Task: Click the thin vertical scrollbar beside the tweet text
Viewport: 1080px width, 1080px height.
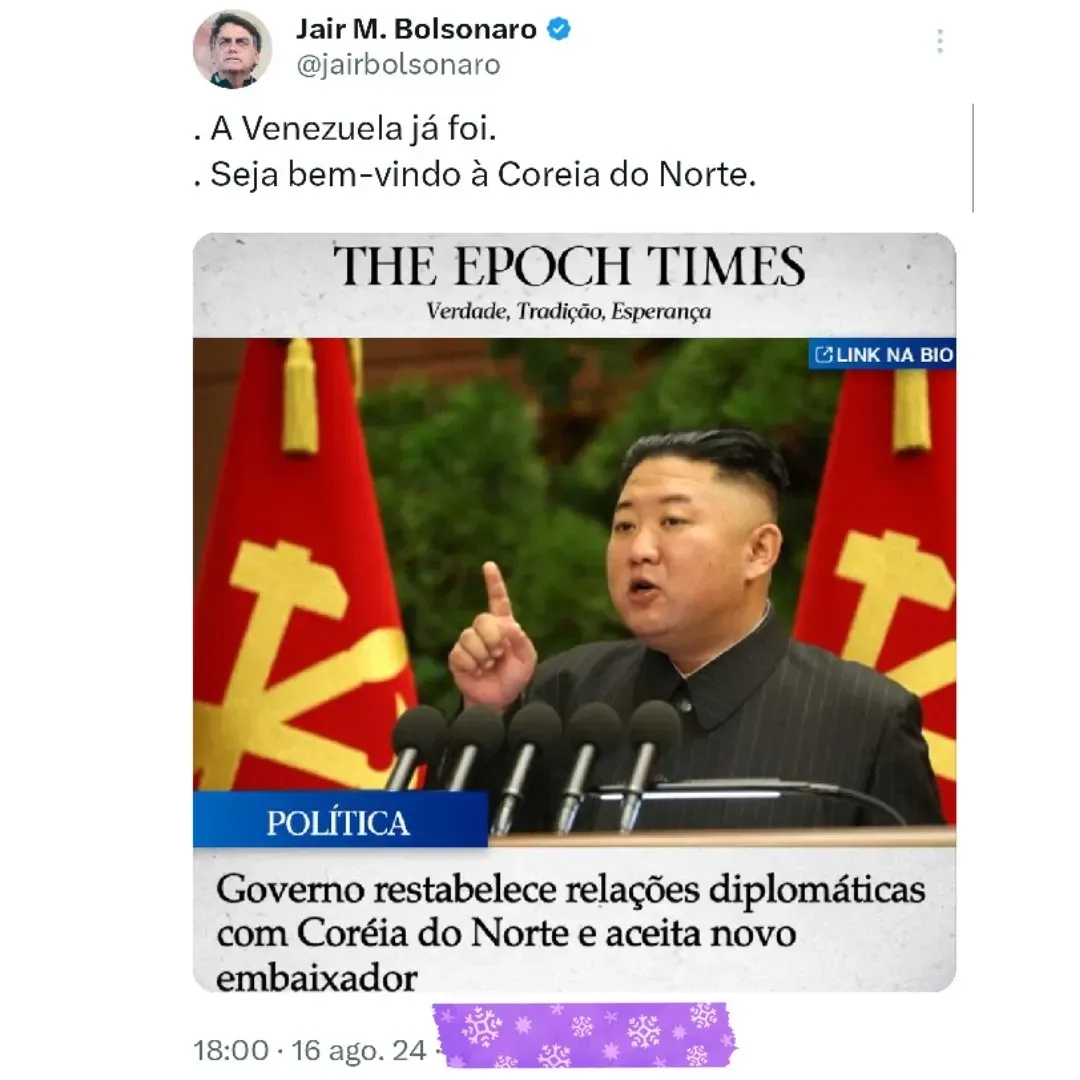Action: (973, 158)
